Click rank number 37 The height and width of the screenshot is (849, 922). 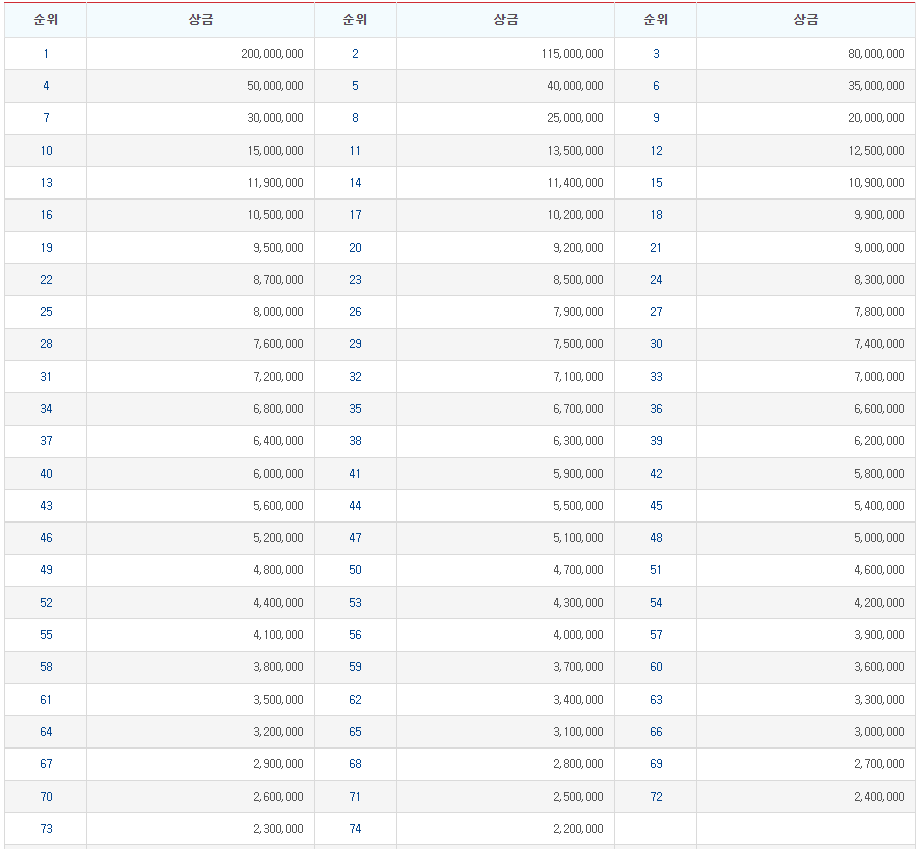[x=46, y=440]
